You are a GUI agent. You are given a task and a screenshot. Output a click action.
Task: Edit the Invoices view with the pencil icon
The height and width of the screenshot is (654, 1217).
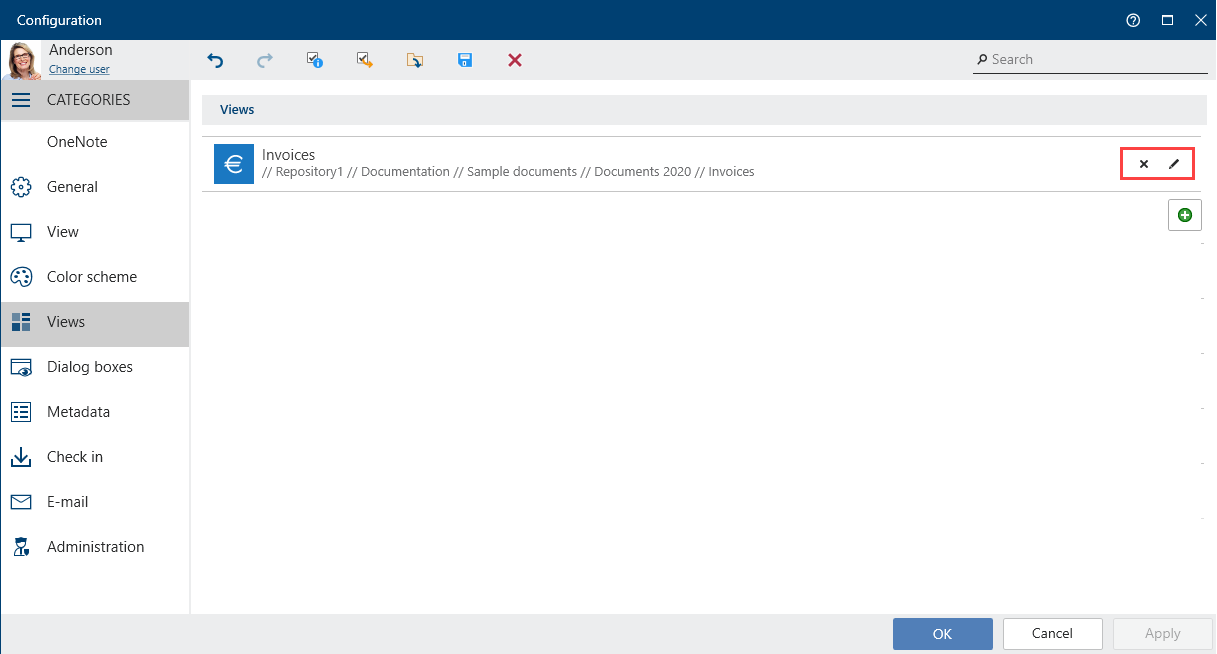[x=1174, y=164]
